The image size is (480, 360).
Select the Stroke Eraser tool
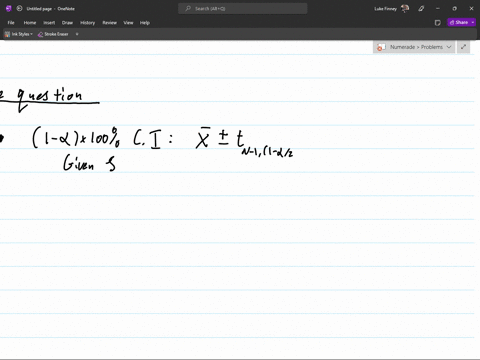click(53, 34)
